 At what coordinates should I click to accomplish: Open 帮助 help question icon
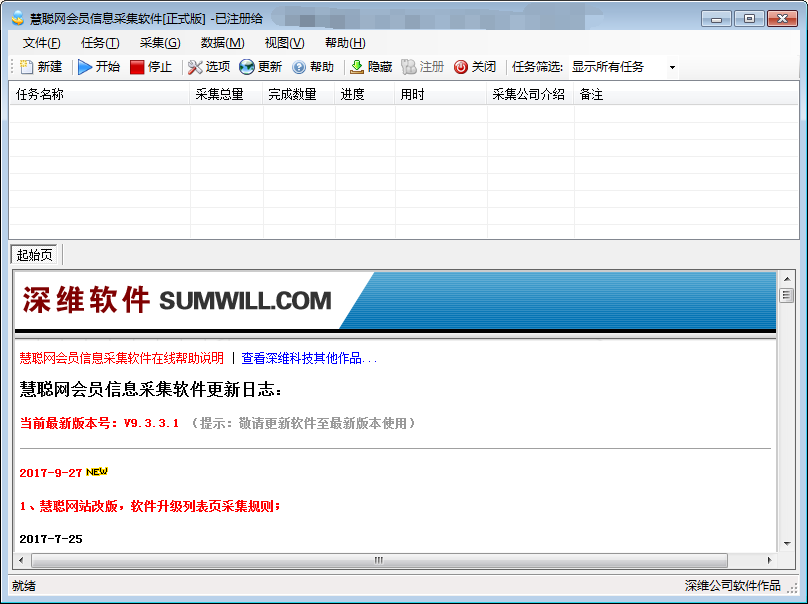(x=299, y=67)
